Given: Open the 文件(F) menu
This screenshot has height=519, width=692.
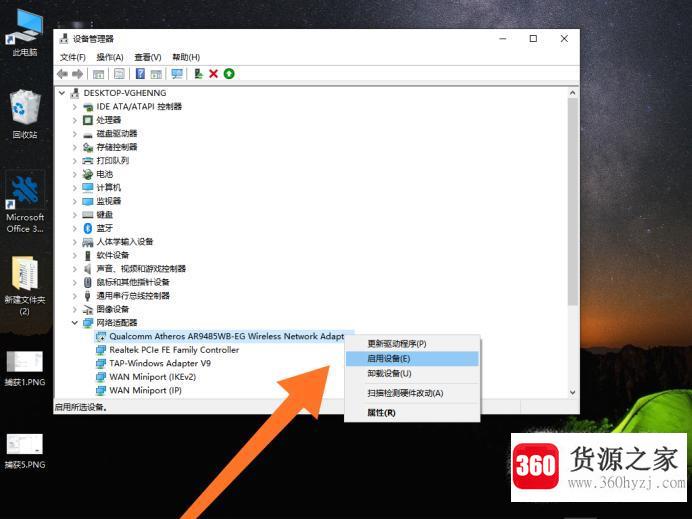Looking at the screenshot, I should [72, 57].
